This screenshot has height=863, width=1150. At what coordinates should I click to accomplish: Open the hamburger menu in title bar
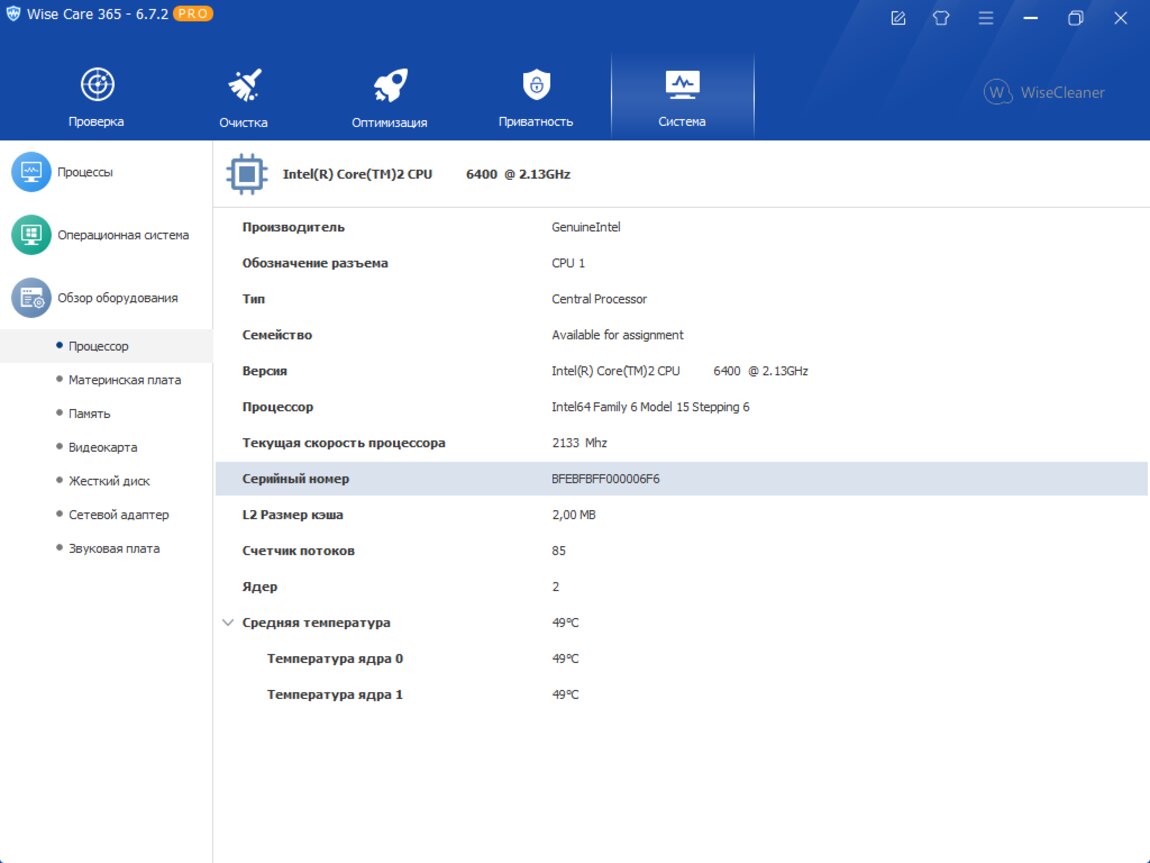tap(985, 18)
